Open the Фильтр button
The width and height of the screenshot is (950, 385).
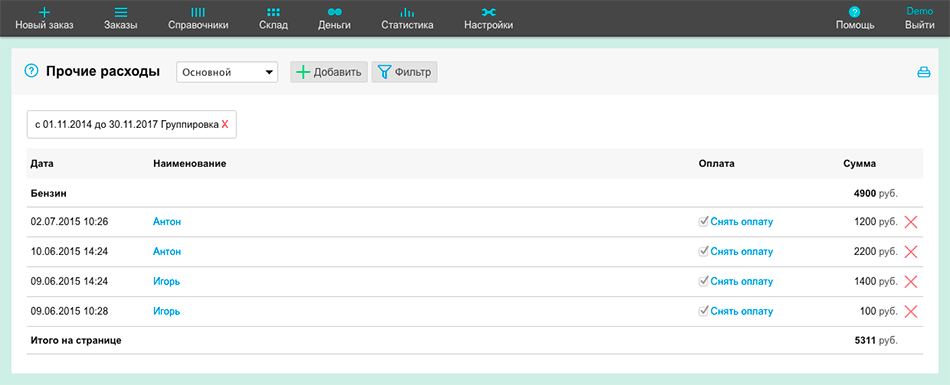click(404, 72)
